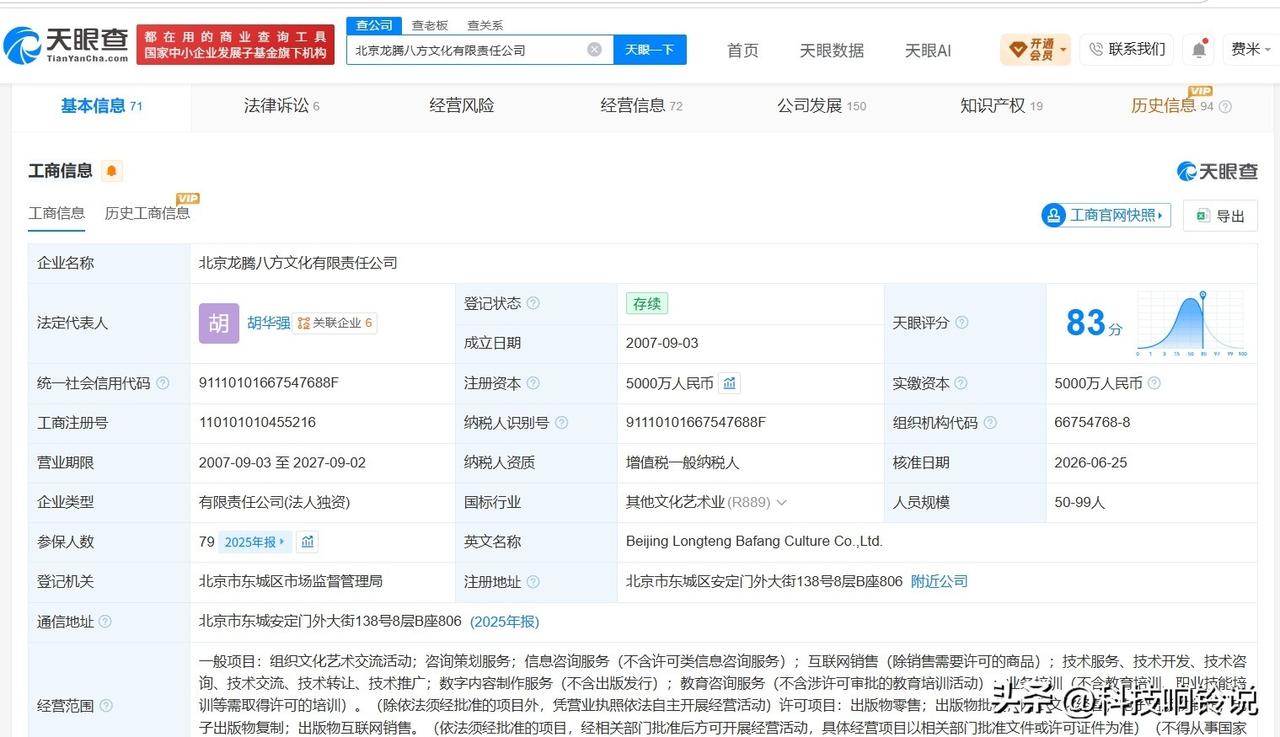The width and height of the screenshot is (1280, 737).
Task: Click the help icon next to 天眼评分
Action: tap(962, 323)
